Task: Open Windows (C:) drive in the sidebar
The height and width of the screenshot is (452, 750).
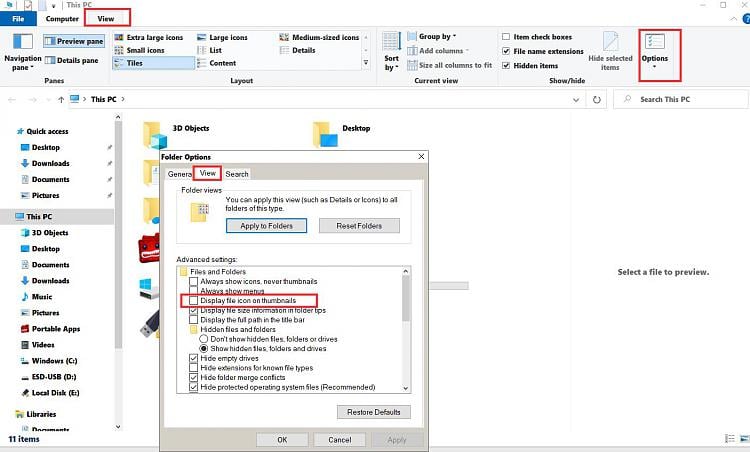Action: (49, 361)
